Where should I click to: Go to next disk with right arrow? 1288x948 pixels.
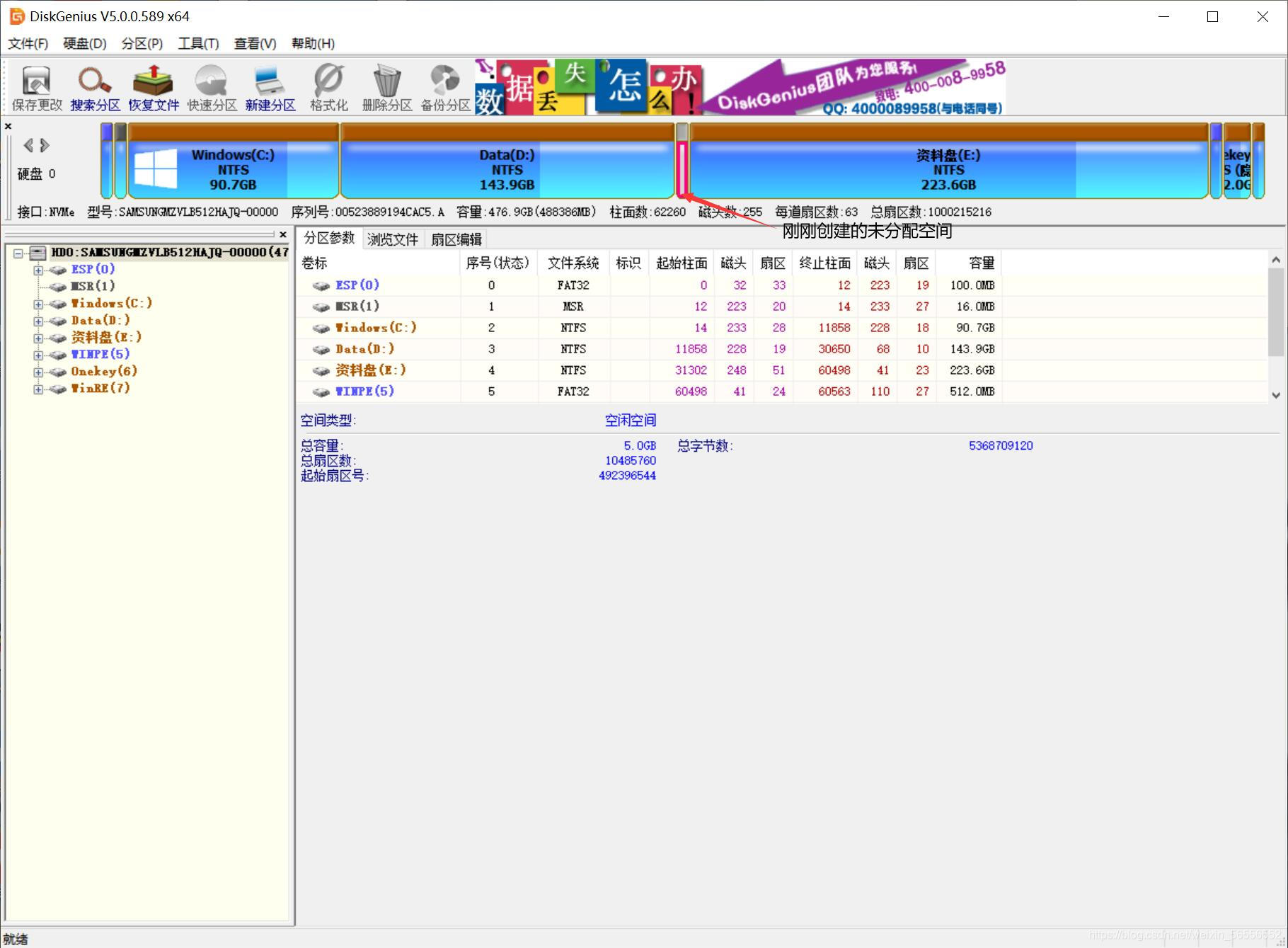[45, 145]
